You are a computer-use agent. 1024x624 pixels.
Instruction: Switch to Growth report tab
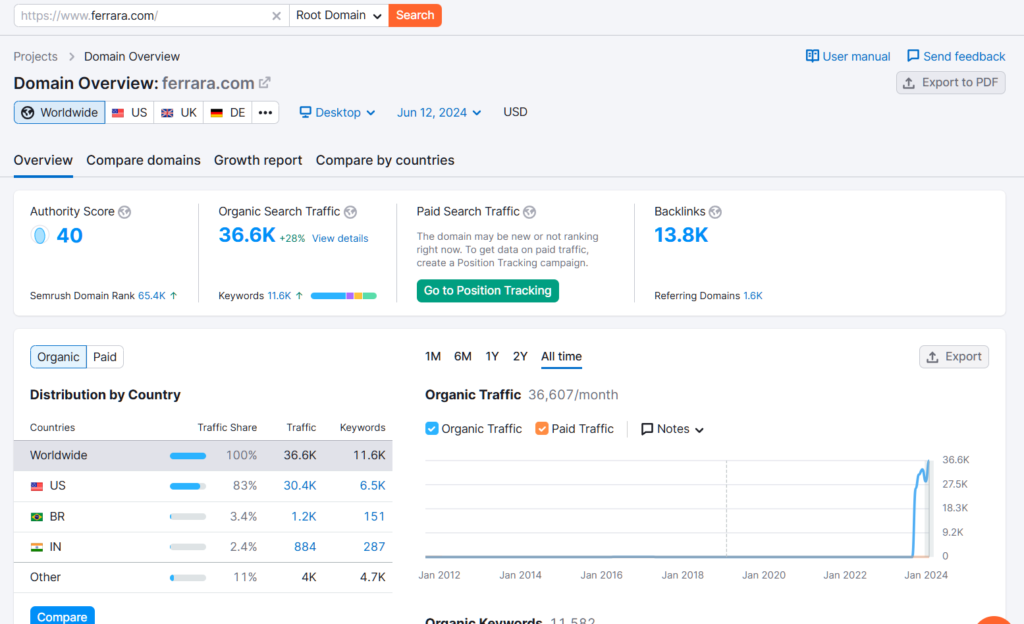tap(258, 160)
